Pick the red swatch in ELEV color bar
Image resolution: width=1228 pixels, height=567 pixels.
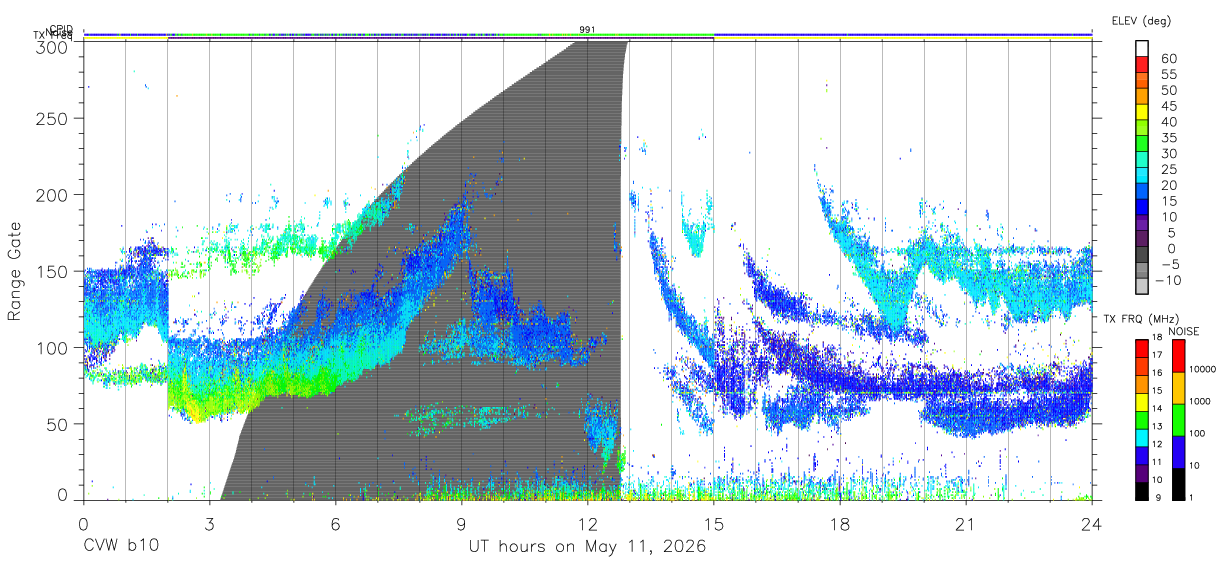pyautogui.click(x=1142, y=64)
